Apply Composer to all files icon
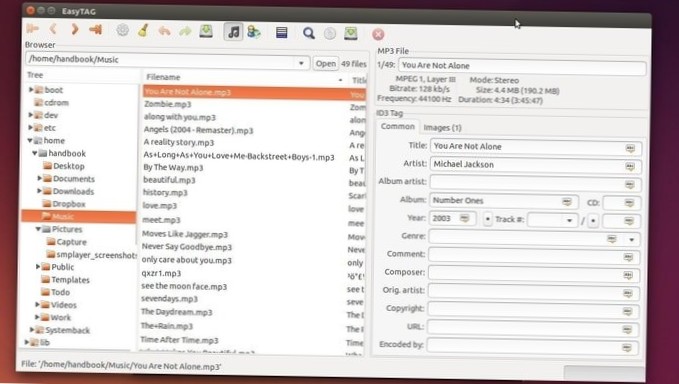This screenshot has height=384, width=679. (x=628, y=275)
